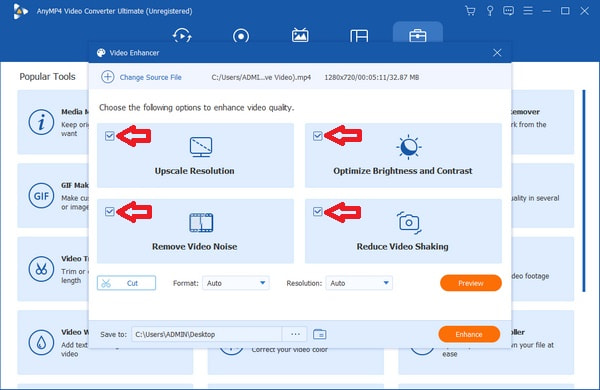Click the Preview button
This screenshot has height=390, width=600.
(471, 283)
